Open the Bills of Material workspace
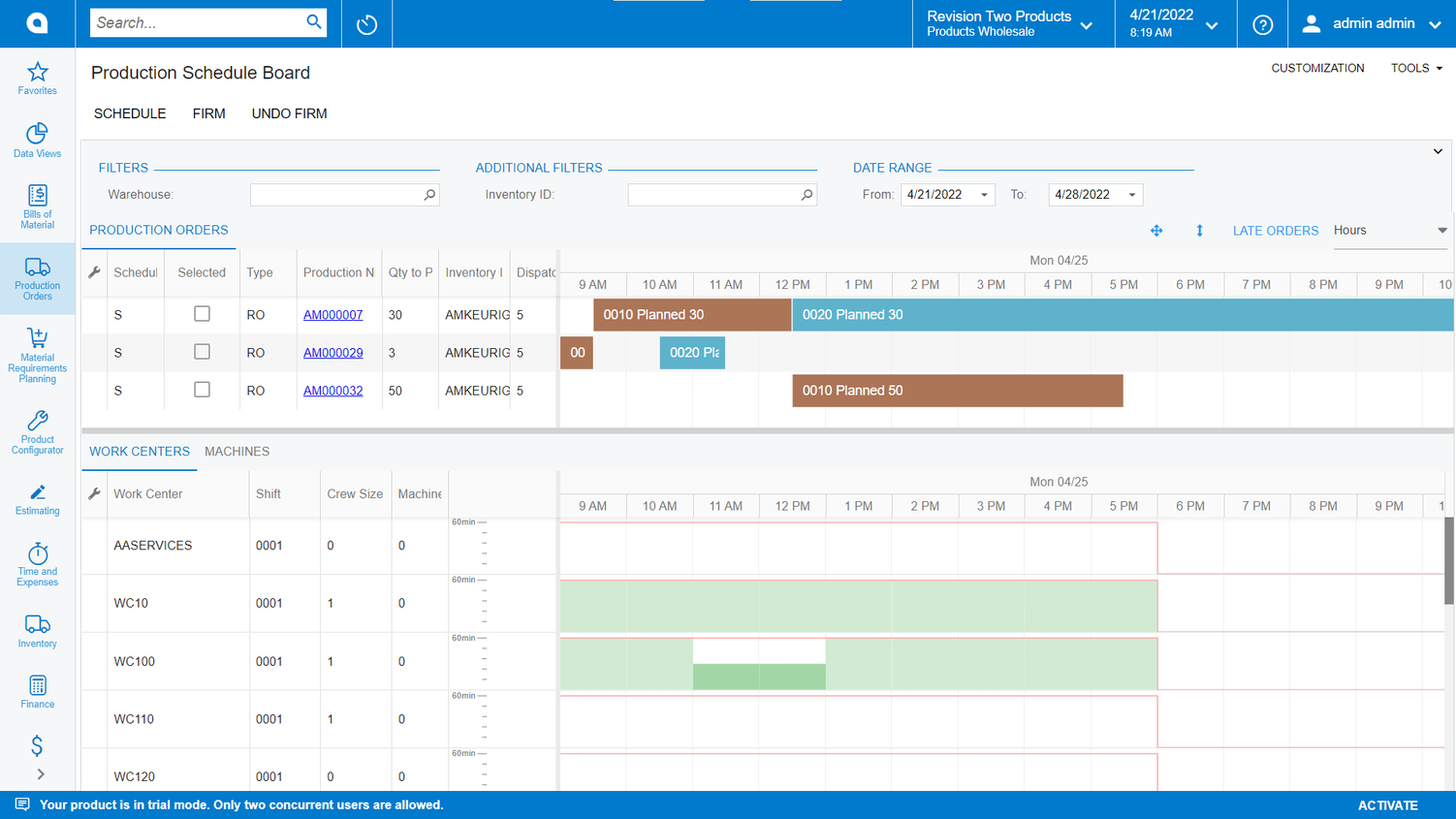The width and height of the screenshot is (1456, 819). tap(37, 205)
